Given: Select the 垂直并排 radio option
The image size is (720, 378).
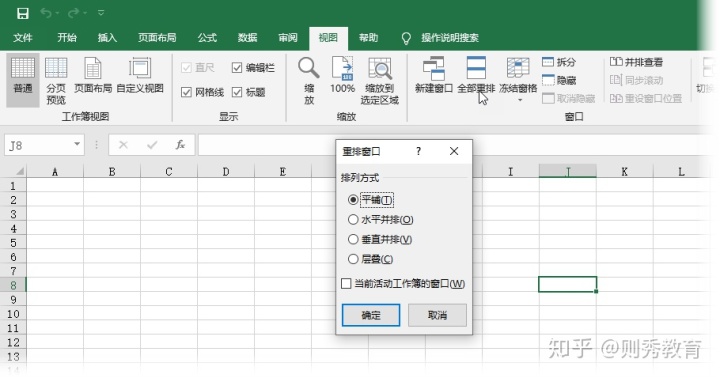Looking at the screenshot, I should click(x=353, y=239).
